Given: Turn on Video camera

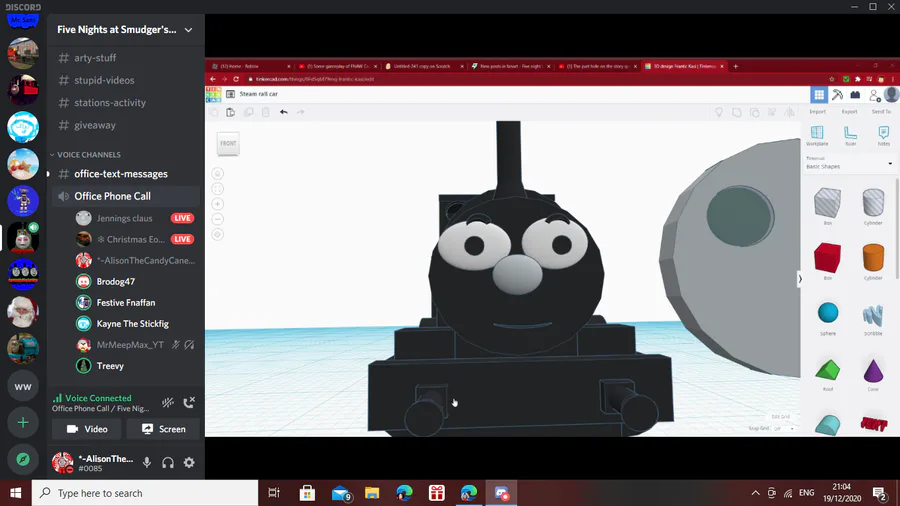Looking at the screenshot, I should pyautogui.click(x=87, y=429).
